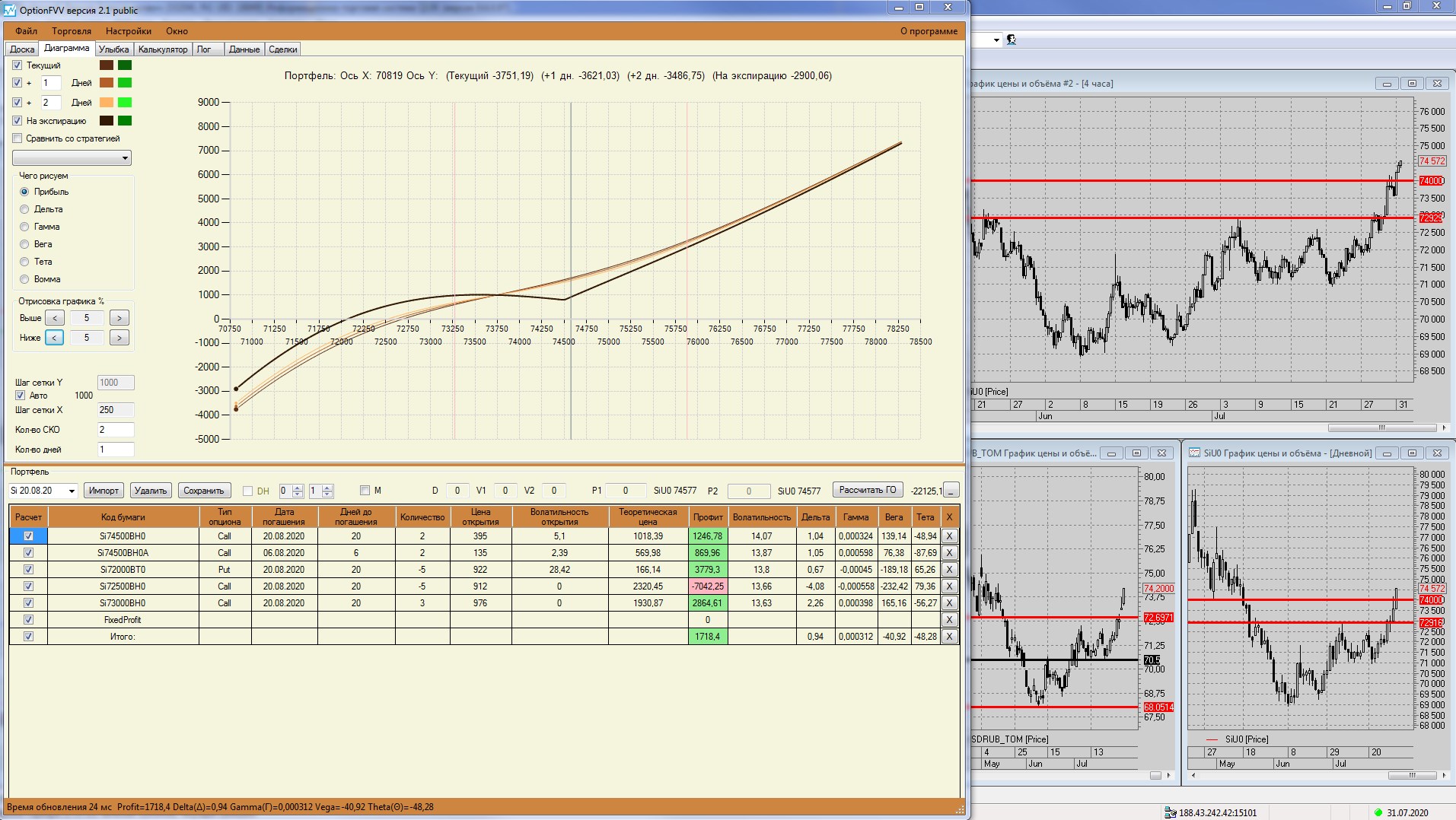Remove the Si72500BH0 row with its X button
Image resolution: width=1456 pixels, height=820 pixels.
(949, 586)
